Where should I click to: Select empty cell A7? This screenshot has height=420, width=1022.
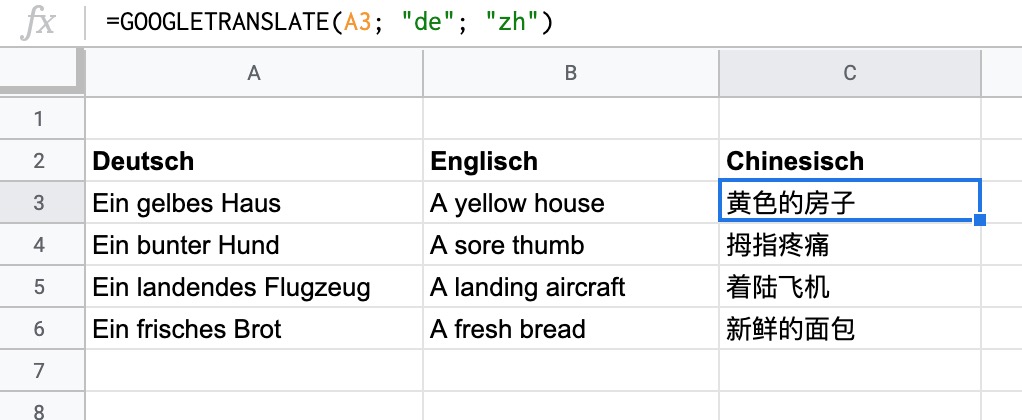254,370
